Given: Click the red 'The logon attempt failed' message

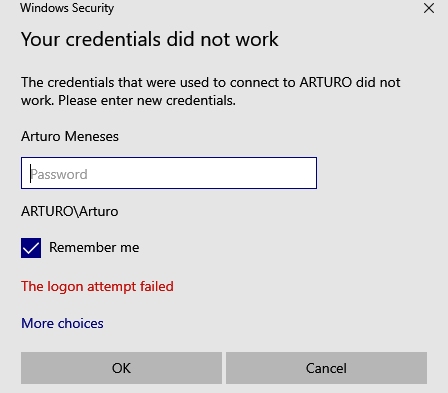Looking at the screenshot, I should (x=97, y=286).
